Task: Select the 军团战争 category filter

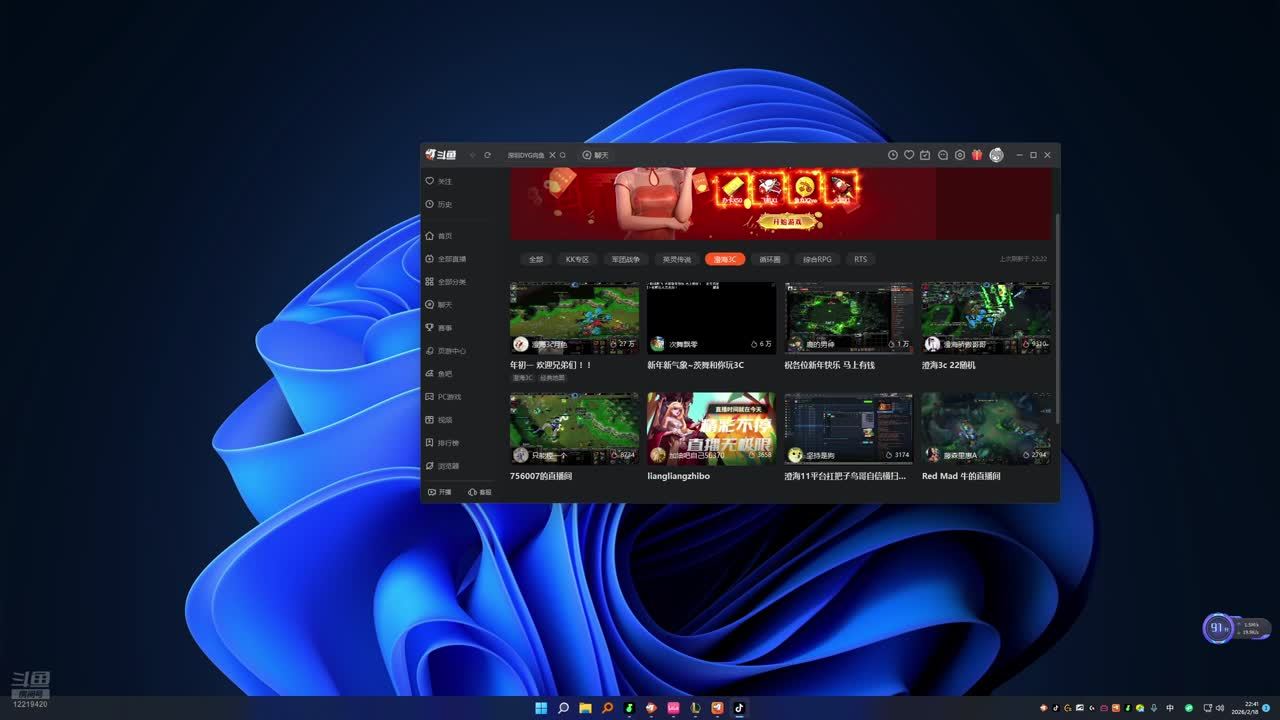Action: tap(625, 259)
